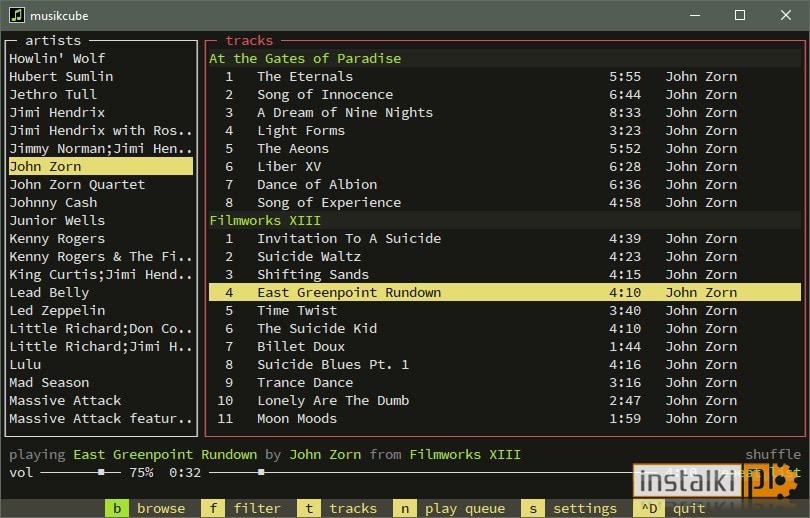
Task: Select highlighted track East Greenpoint Rundown in list
Action: [505, 292]
